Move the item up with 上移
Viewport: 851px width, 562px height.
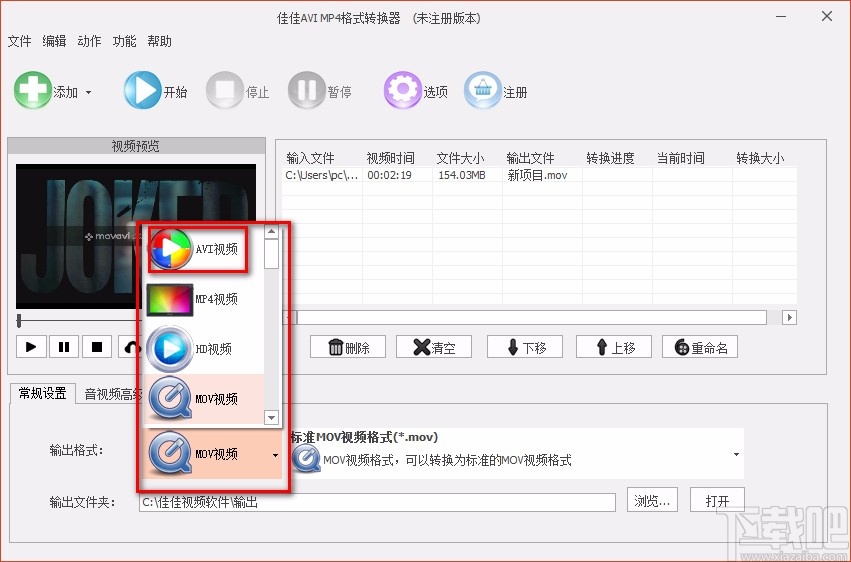pos(614,347)
